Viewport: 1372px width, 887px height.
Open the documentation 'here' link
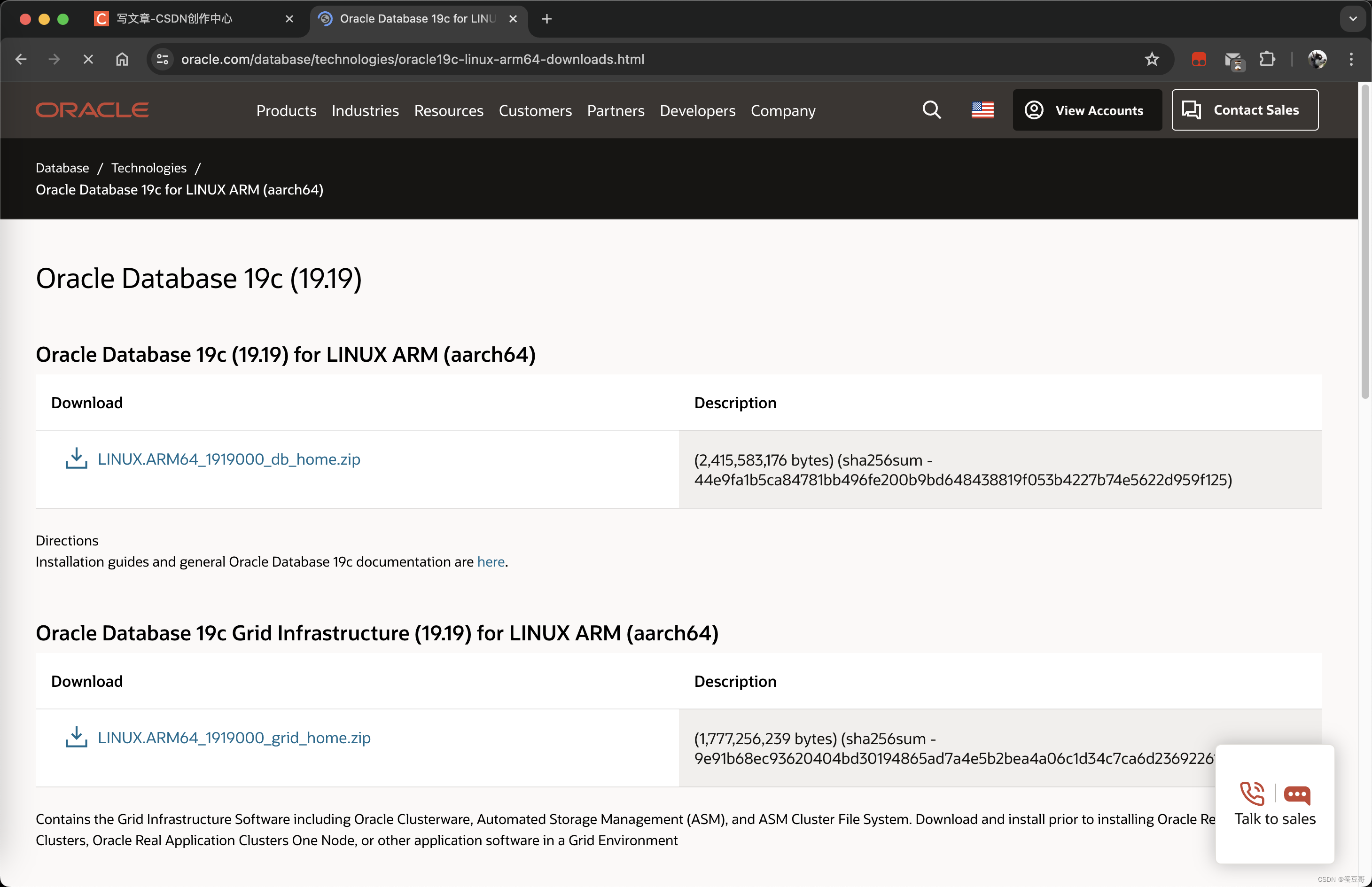tap(491, 561)
